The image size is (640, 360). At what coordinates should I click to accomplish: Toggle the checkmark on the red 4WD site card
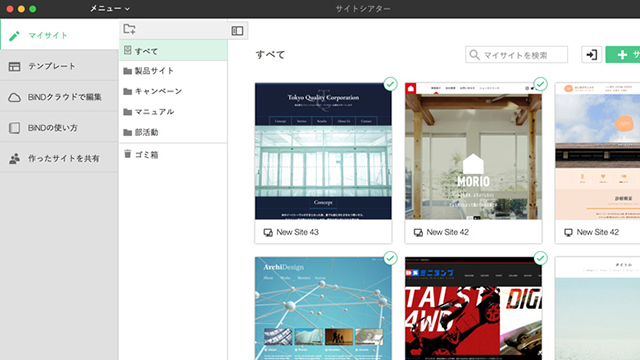540,258
